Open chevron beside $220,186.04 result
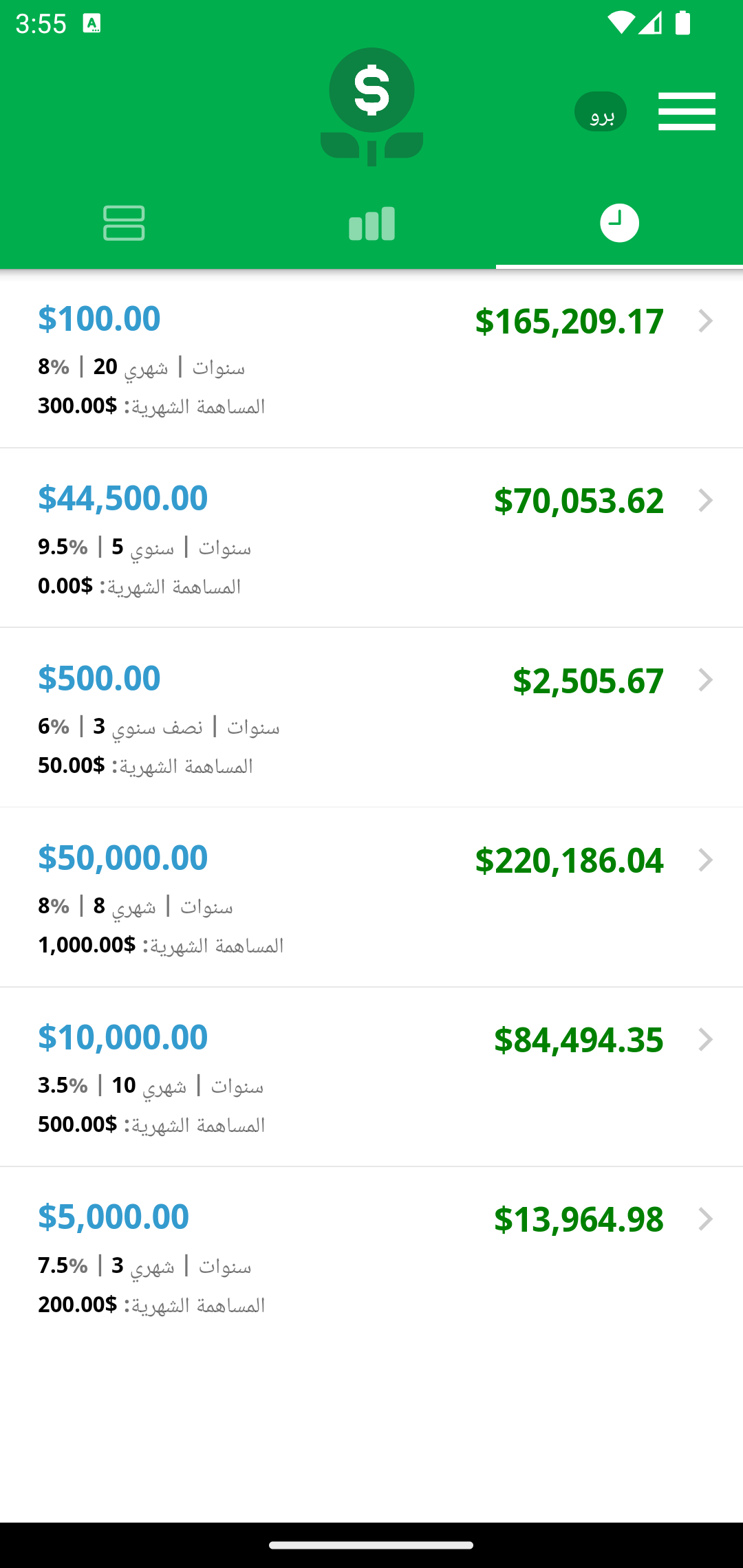743x1568 pixels. [705, 860]
